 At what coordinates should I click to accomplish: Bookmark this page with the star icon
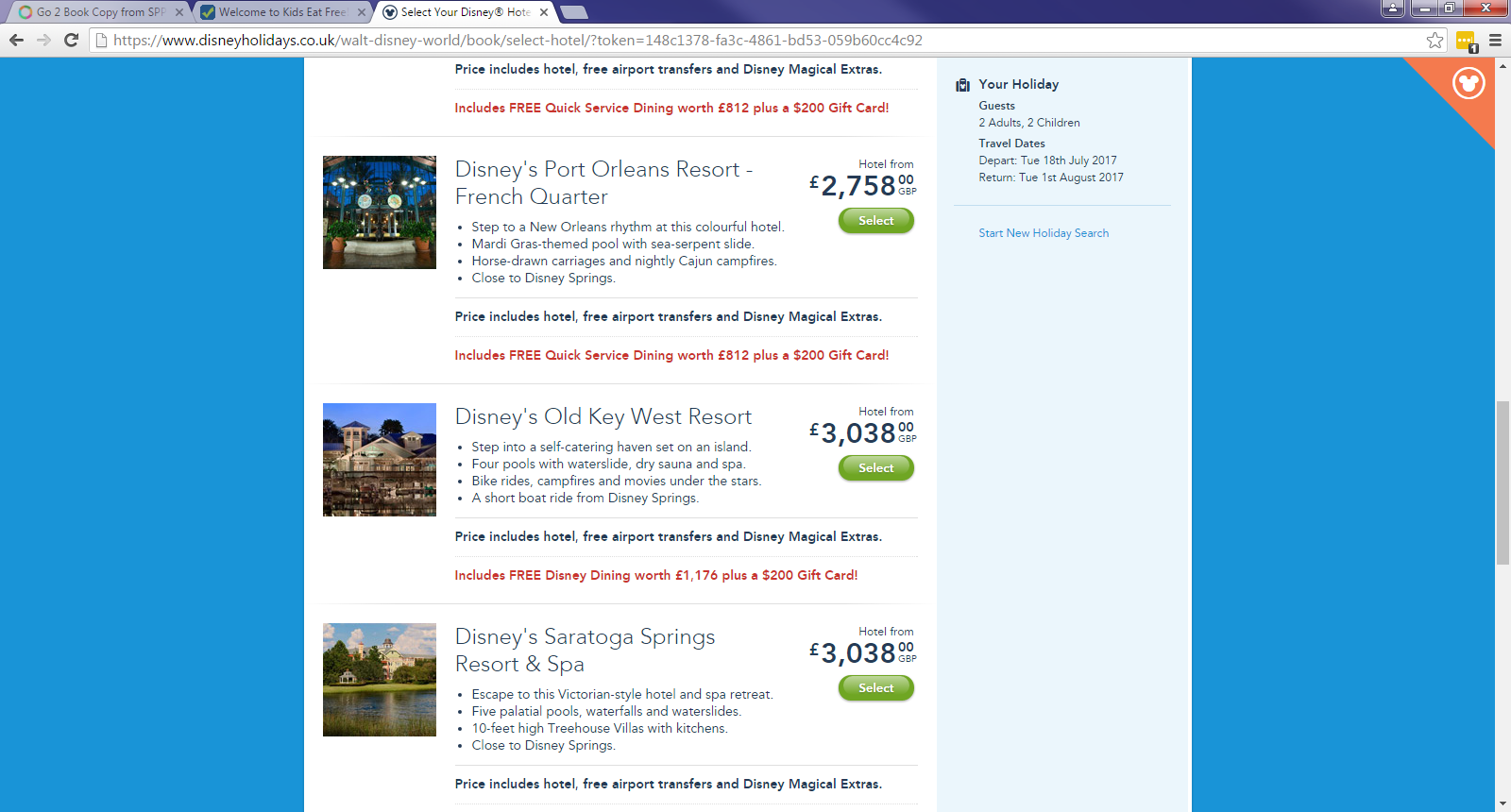[1435, 40]
